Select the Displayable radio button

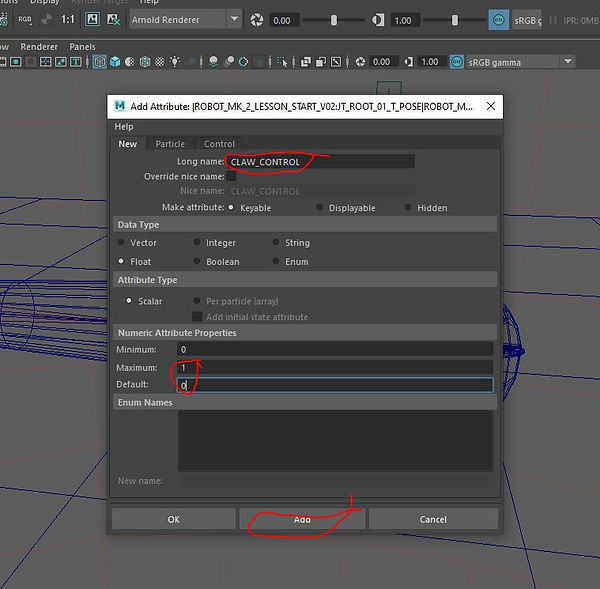tap(319, 207)
